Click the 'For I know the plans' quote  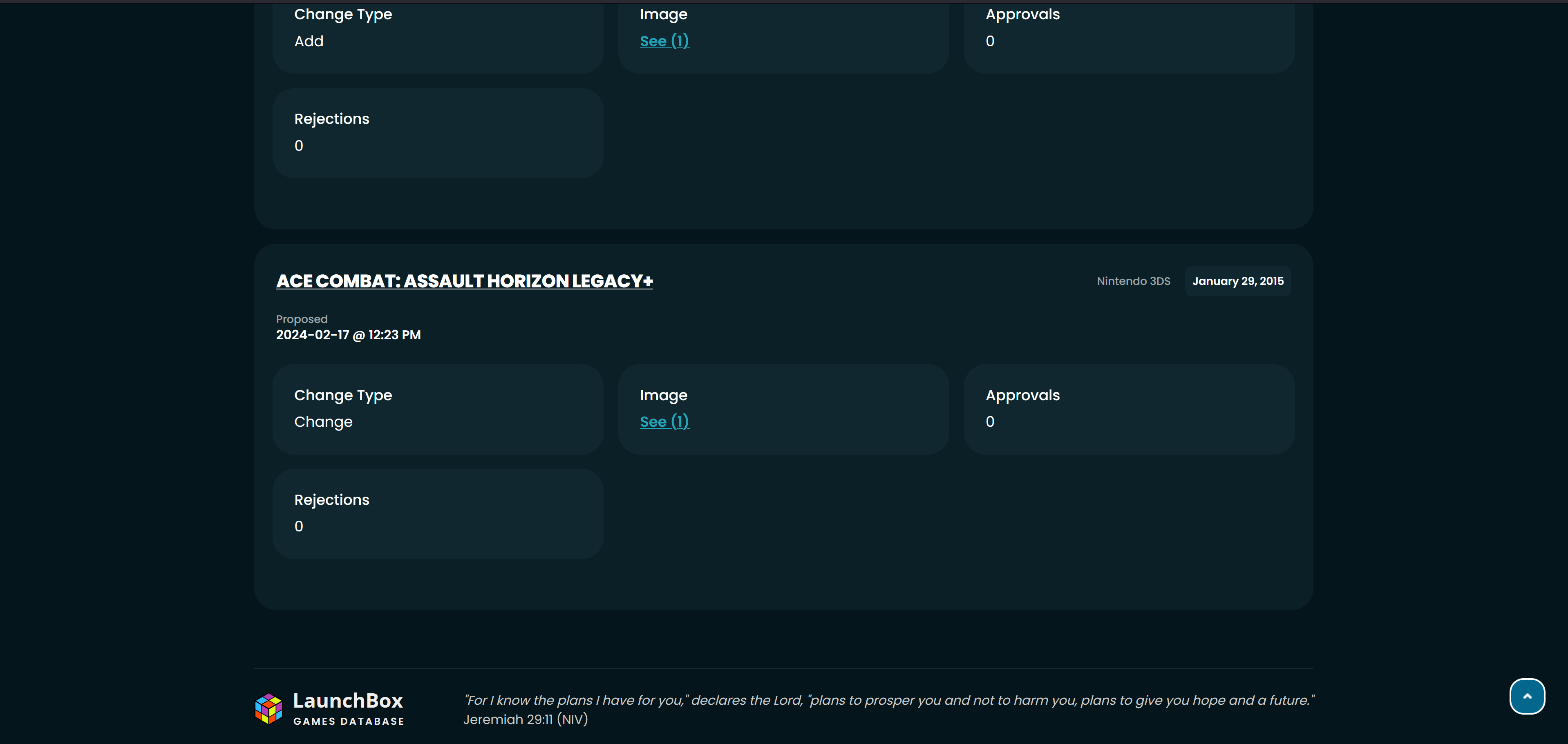coord(889,700)
